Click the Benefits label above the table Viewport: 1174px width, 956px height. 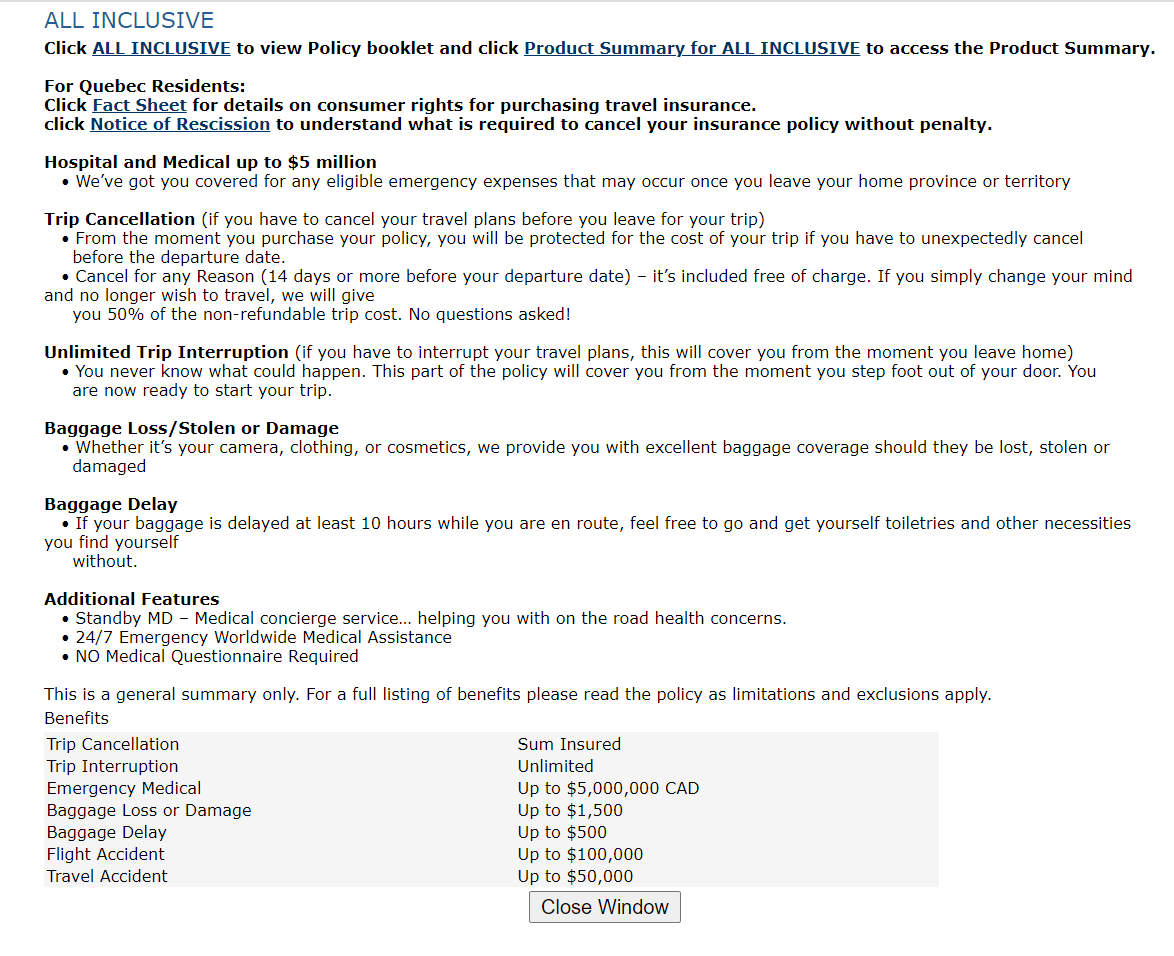(x=76, y=718)
